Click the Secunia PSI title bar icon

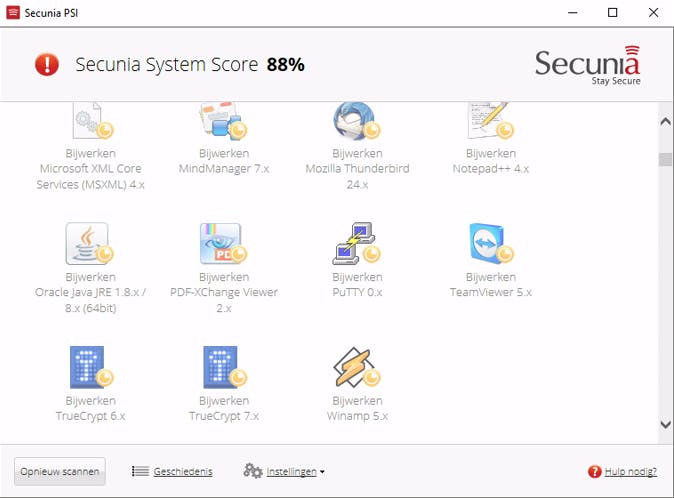coord(13,12)
